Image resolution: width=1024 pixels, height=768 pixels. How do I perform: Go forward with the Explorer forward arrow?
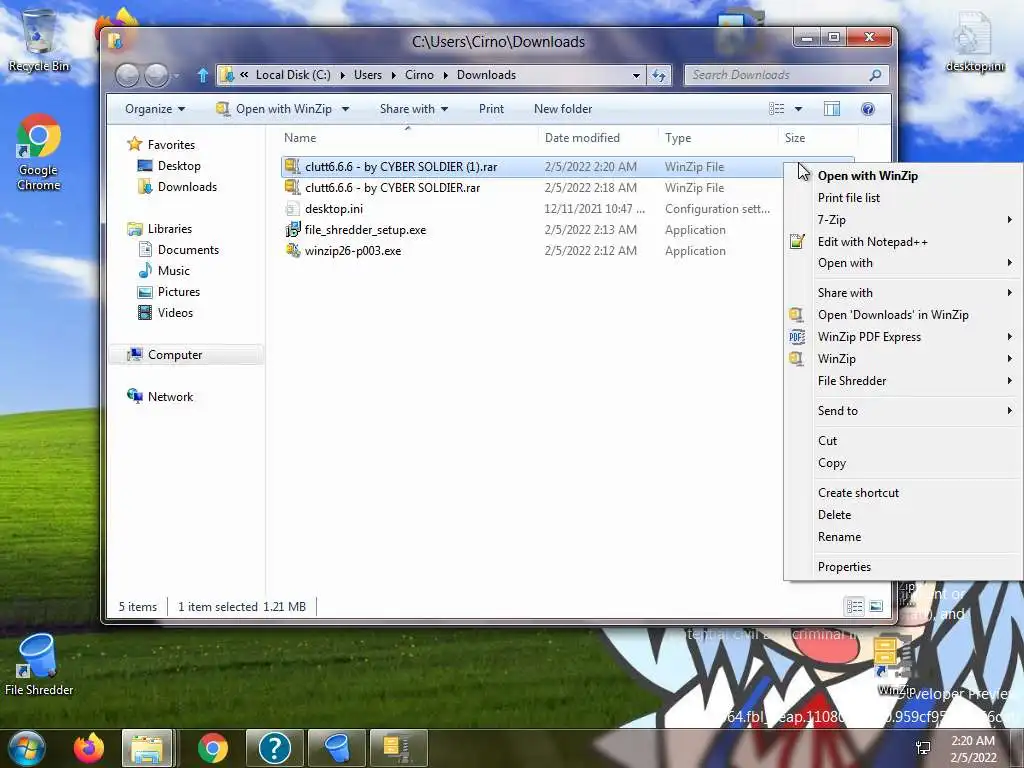pyautogui.click(x=156, y=76)
